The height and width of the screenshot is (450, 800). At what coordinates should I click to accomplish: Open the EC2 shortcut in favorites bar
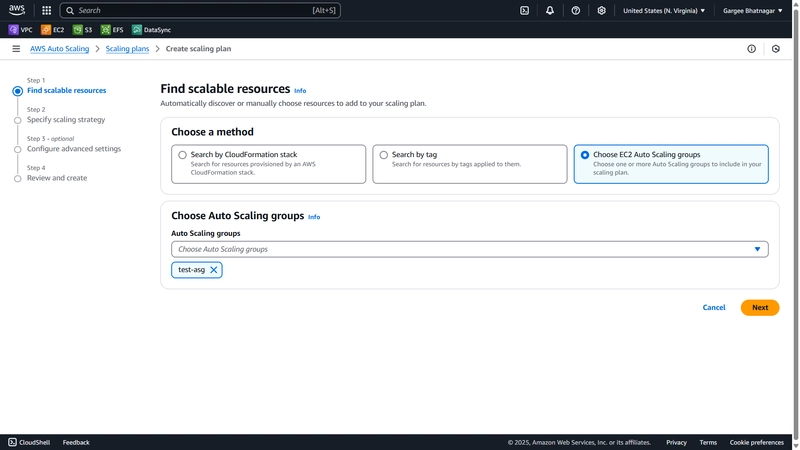(x=53, y=30)
